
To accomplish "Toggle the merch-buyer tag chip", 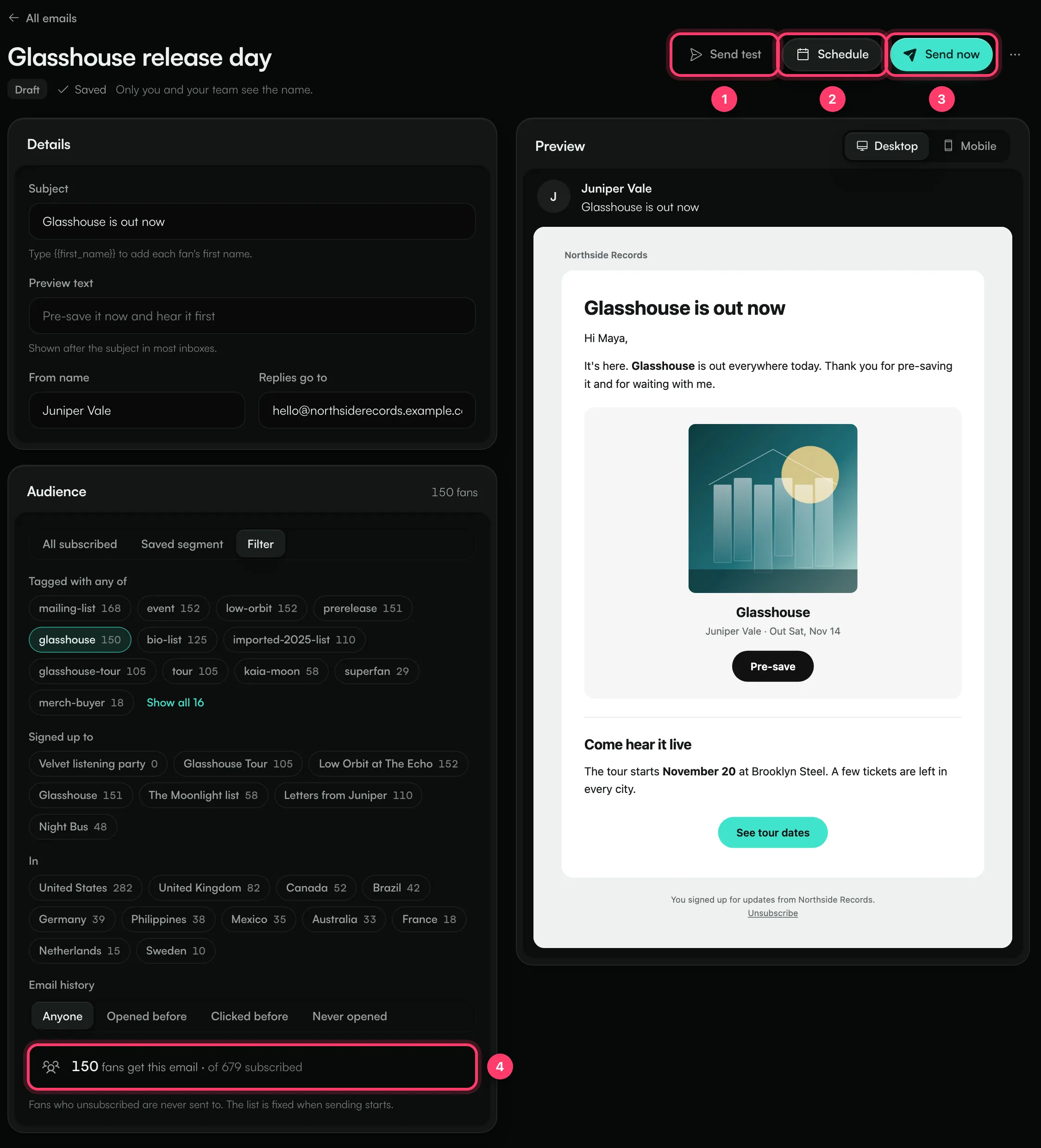I will coord(81,703).
